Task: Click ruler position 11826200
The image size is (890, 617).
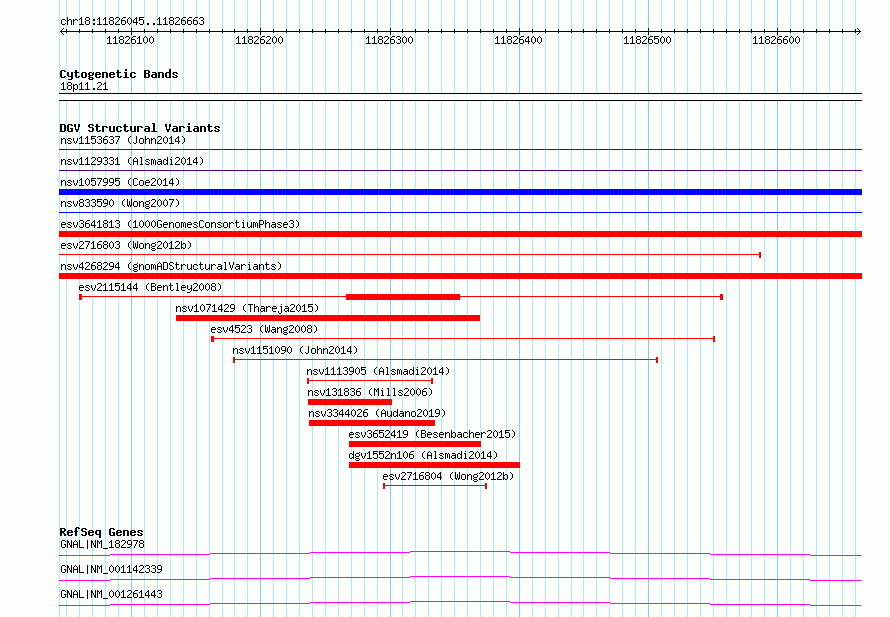Action: (x=259, y=40)
